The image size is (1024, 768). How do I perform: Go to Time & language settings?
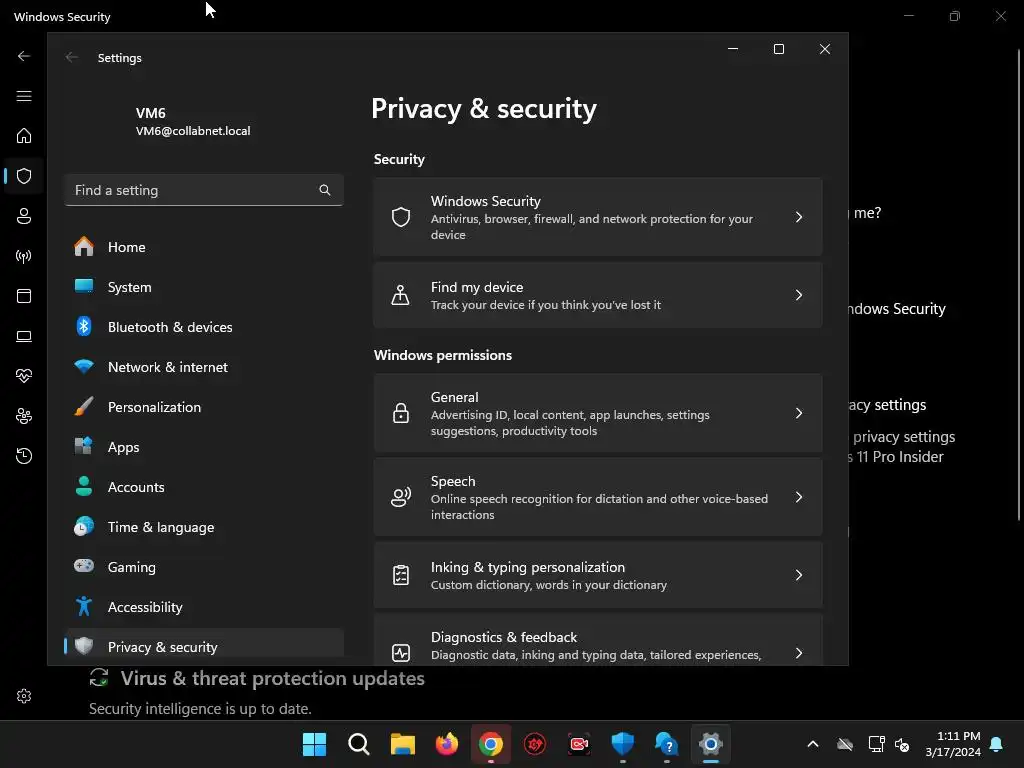[204, 527]
